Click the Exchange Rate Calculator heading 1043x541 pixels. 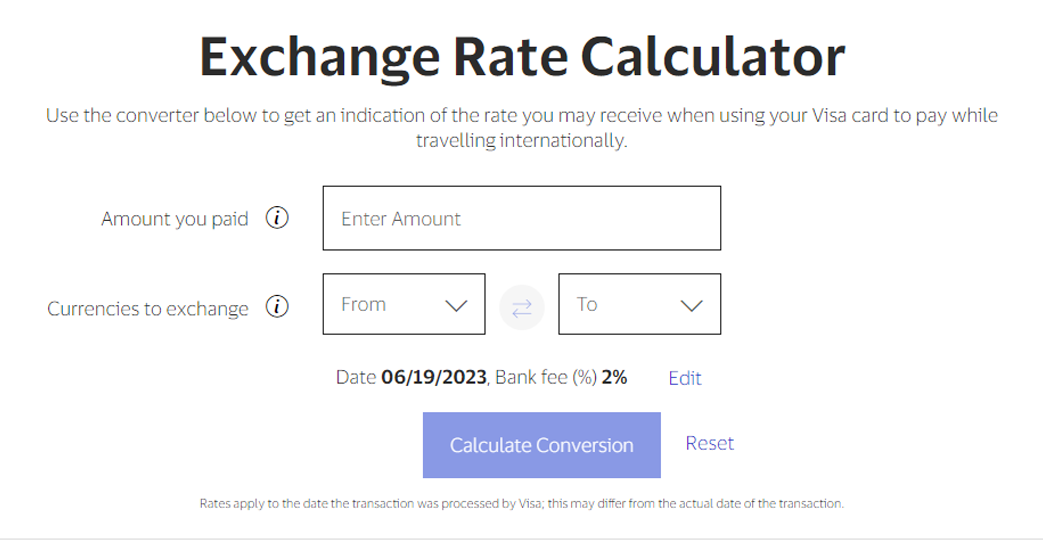pyautogui.click(x=522, y=57)
